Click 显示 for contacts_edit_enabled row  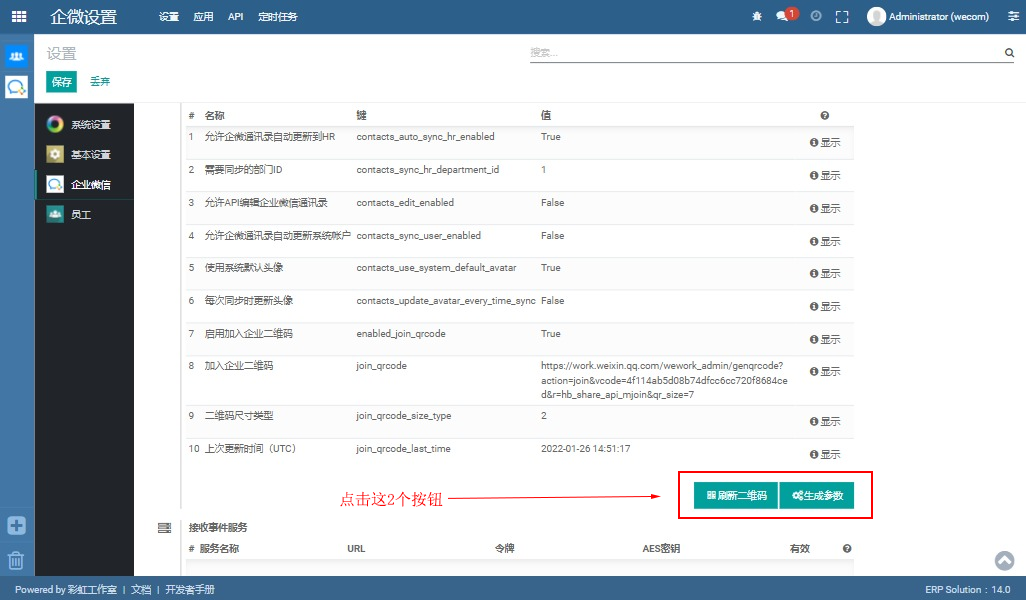(825, 208)
